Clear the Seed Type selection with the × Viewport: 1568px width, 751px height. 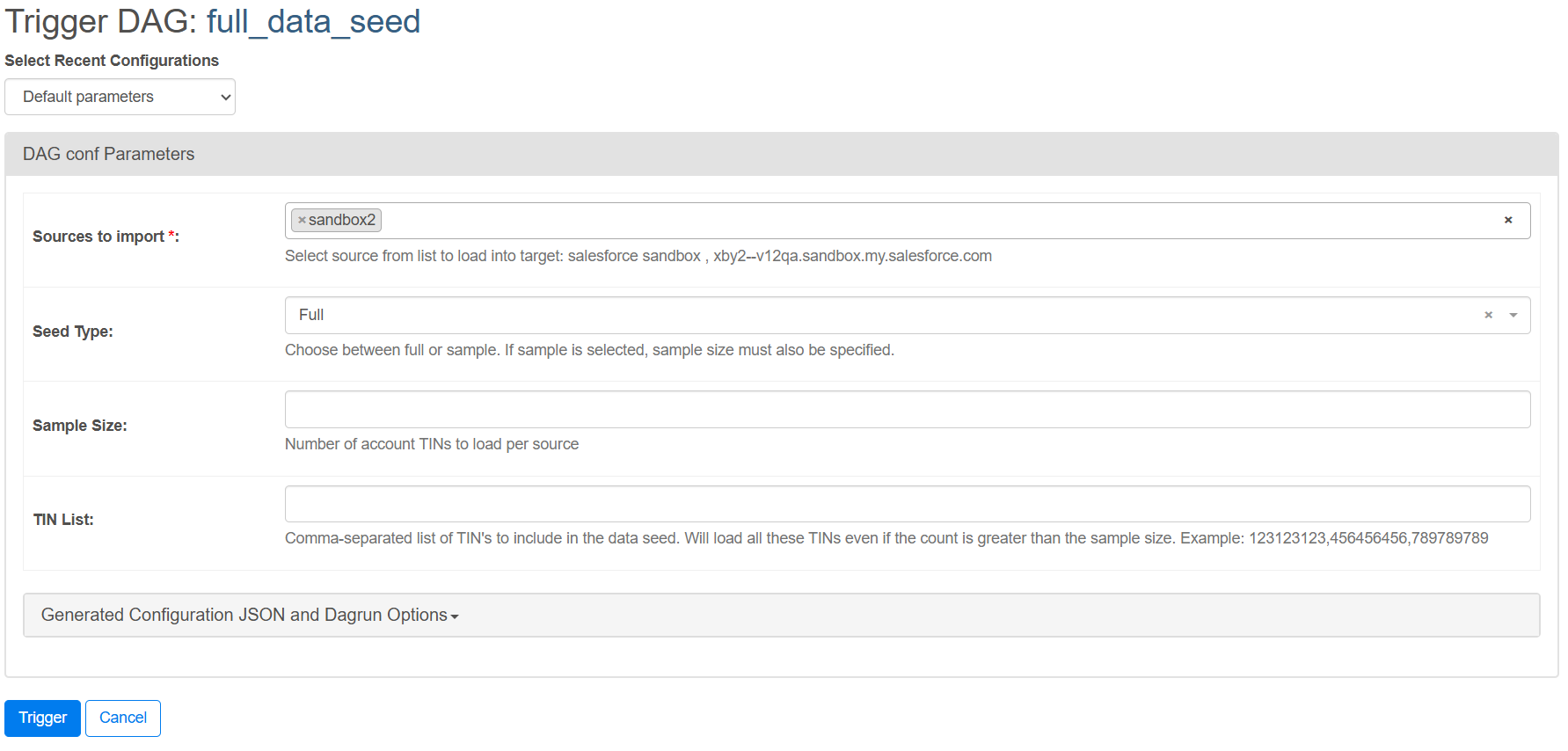(1489, 314)
